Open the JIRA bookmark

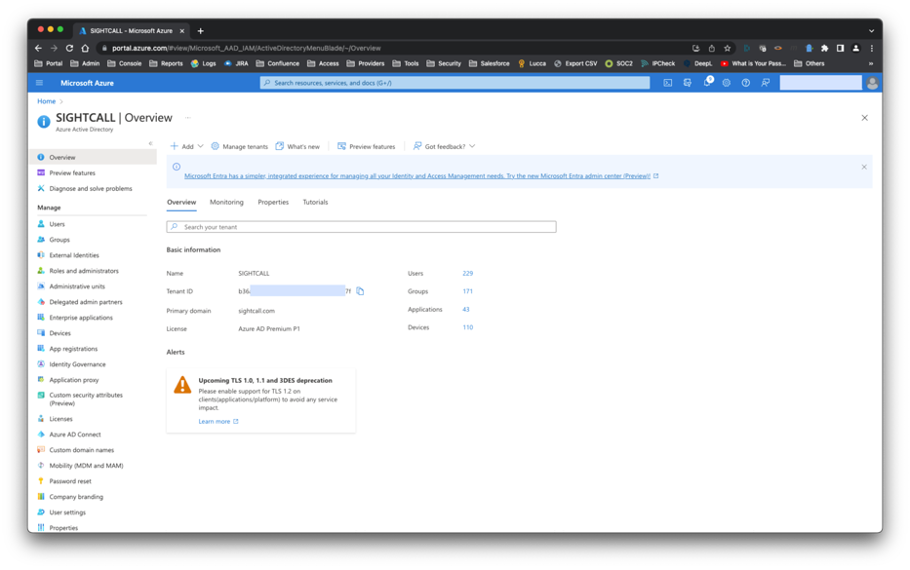tap(236, 64)
